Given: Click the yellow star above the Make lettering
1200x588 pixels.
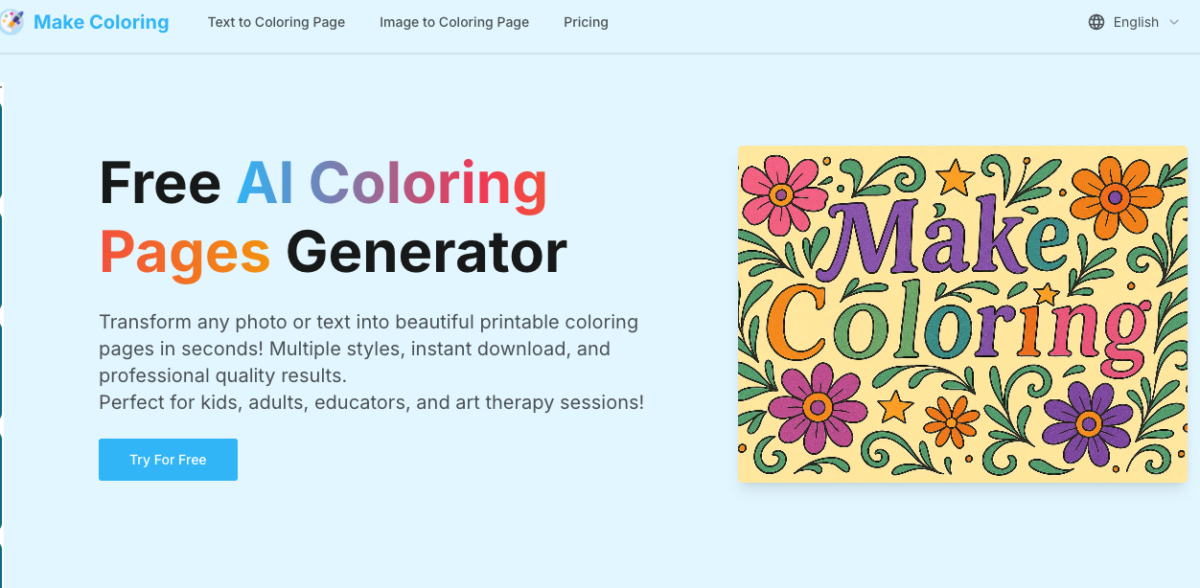Looking at the screenshot, I should (x=955, y=178).
